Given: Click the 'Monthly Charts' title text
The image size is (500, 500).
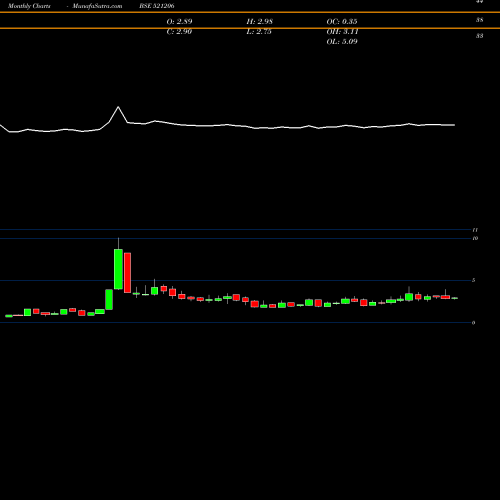Looking at the screenshot, I should [x=29, y=6].
